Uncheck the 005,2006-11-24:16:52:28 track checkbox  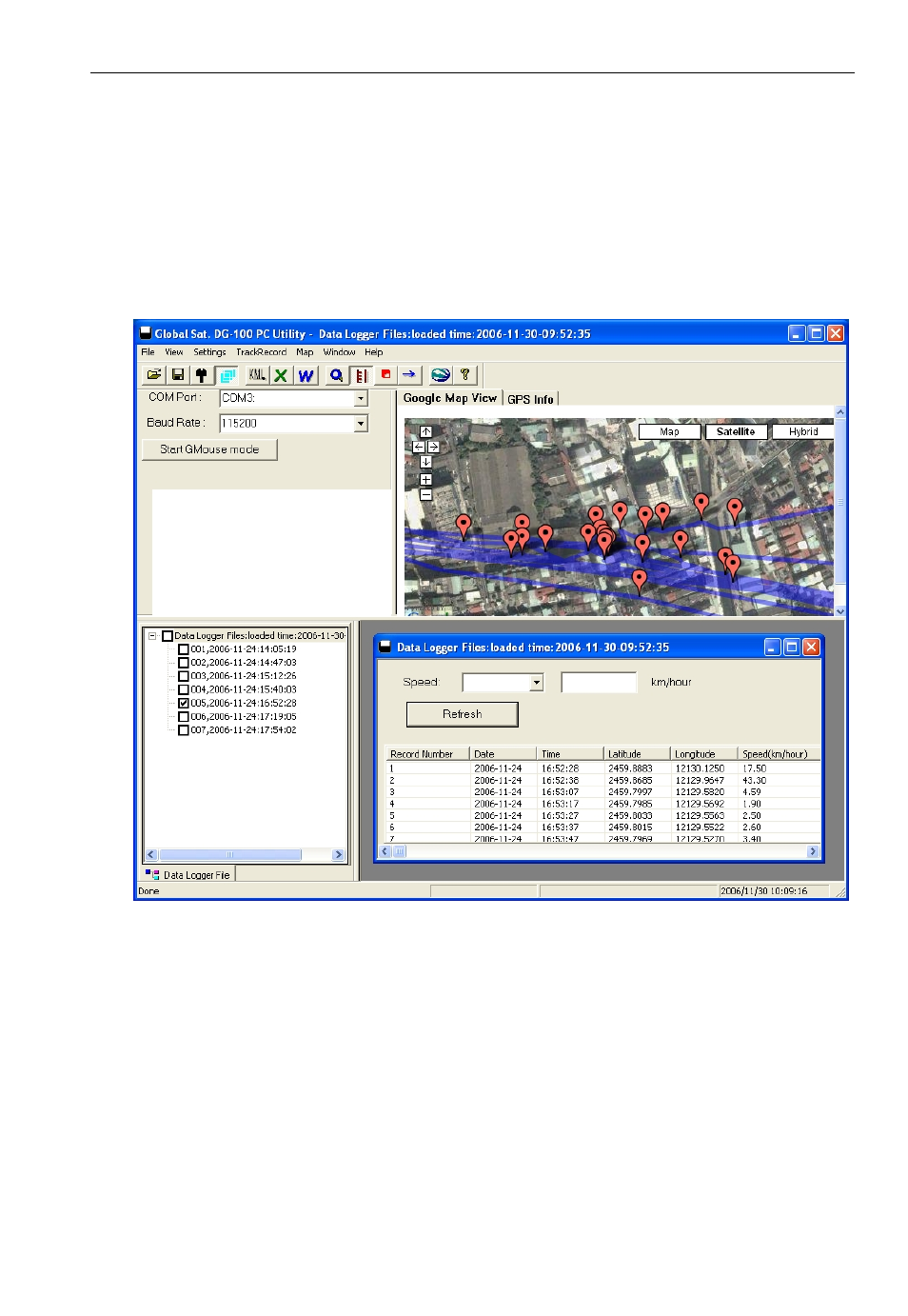184,703
